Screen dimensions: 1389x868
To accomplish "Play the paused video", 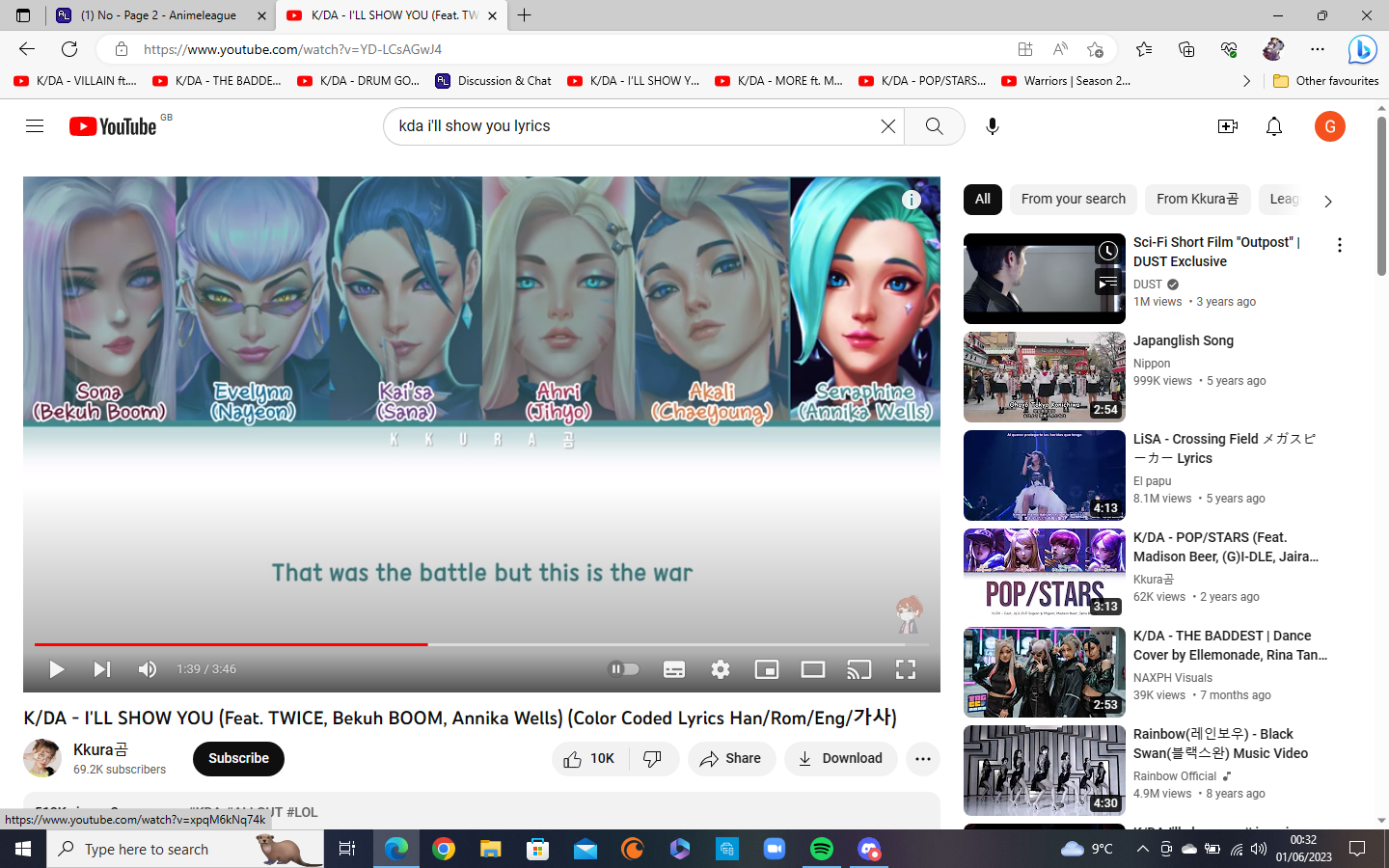I will tap(56, 669).
